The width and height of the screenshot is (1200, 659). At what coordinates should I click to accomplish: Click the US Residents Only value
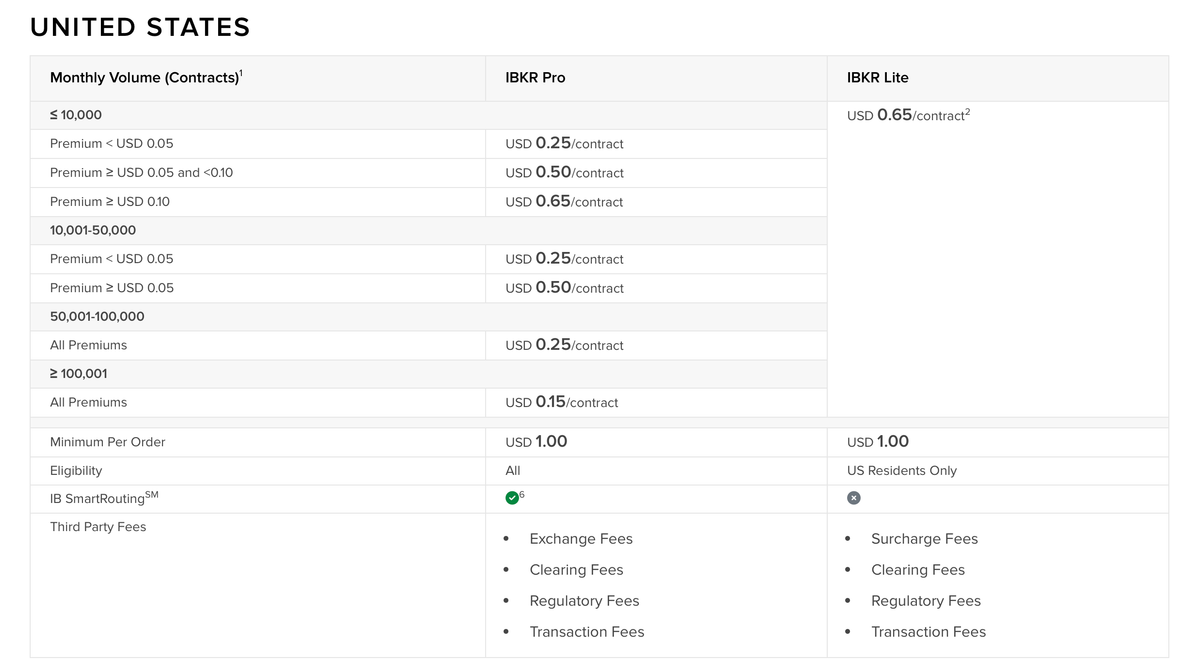click(902, 470)
